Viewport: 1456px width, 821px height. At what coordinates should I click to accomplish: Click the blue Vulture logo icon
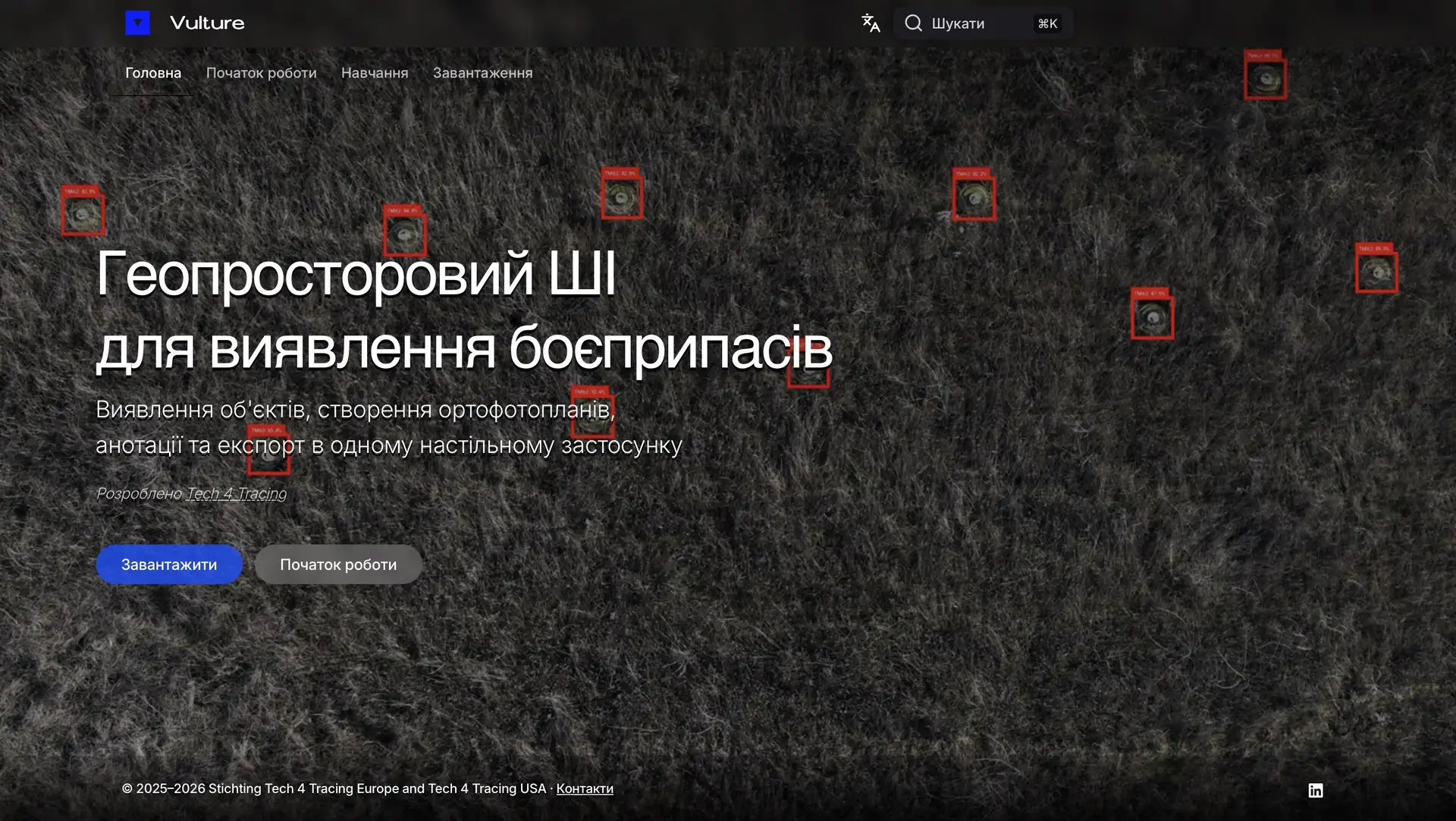coord(137,23)
